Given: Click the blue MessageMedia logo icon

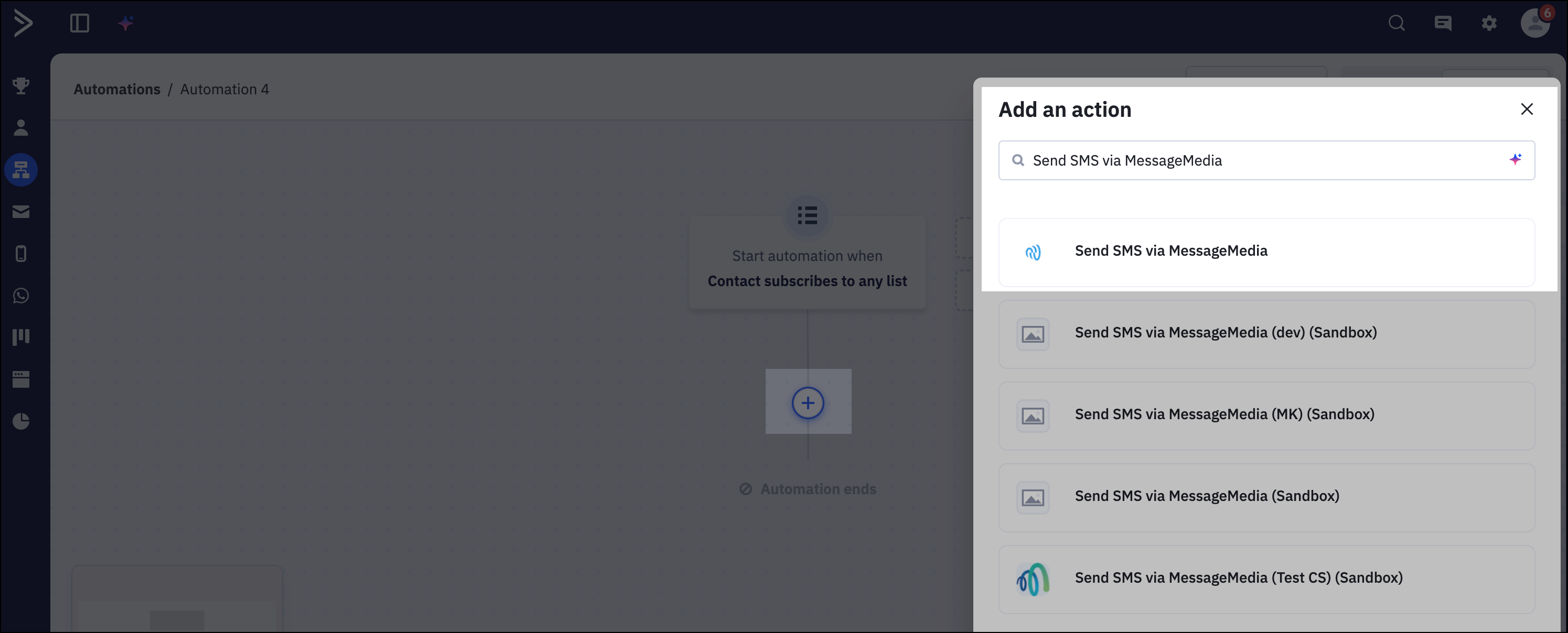Looking at the screenshot, I should (x=1033, y=253).
